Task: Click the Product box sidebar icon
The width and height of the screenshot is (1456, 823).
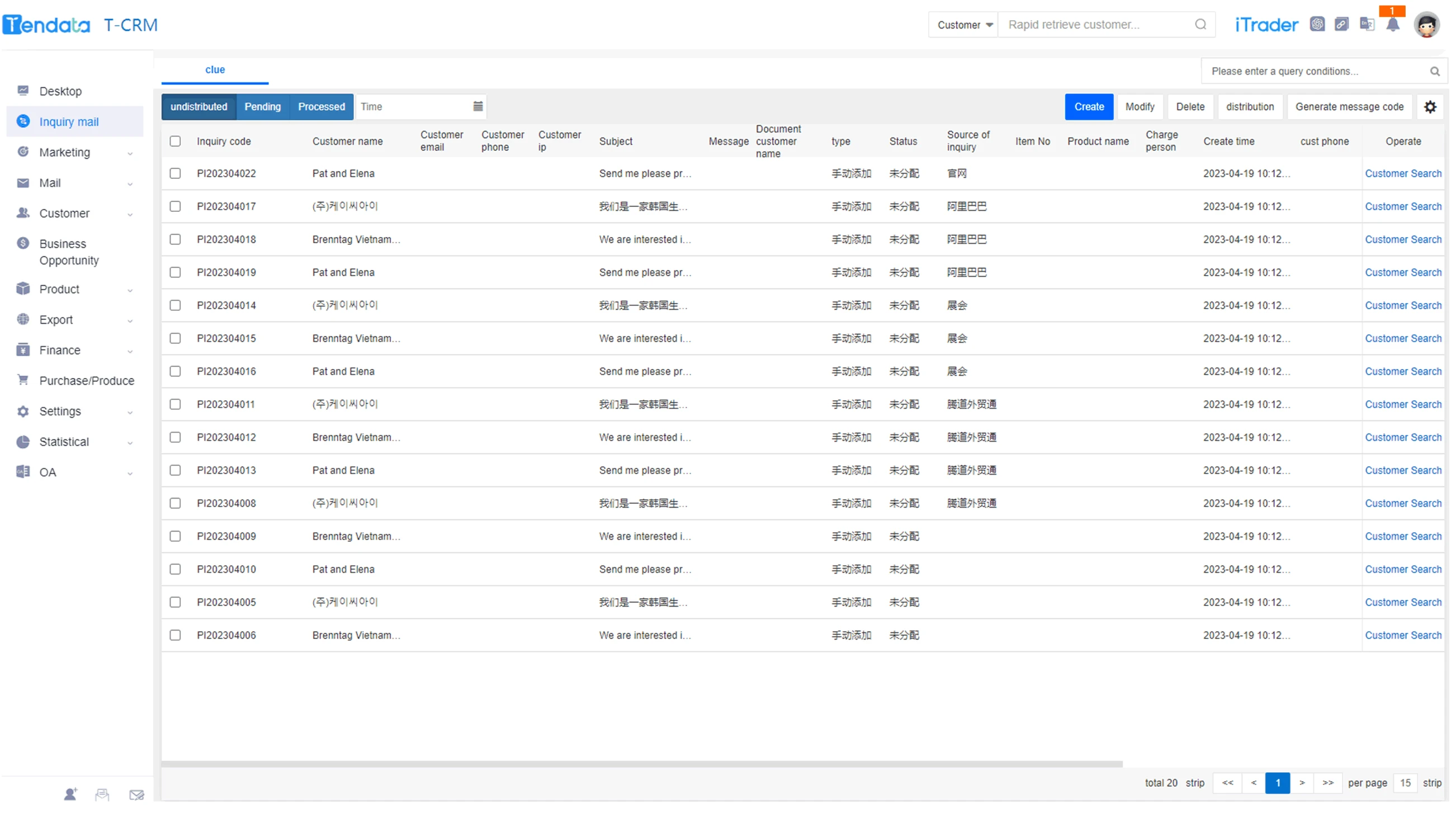Action: [x=23, y=288]
